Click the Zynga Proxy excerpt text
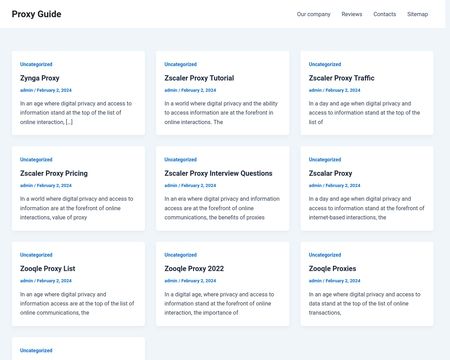The height and width of the screenshot is (360, 450). pyautogui.click(x=76, y=113)
